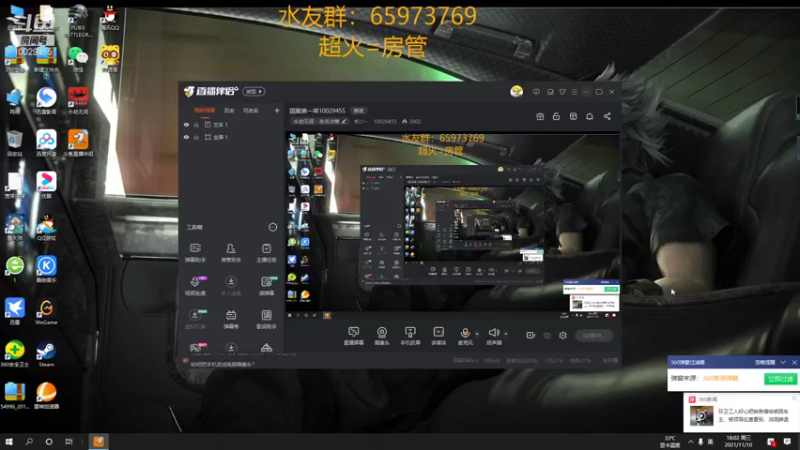Add a new scene with plus
This screenshot has height=450, width=800.
(277, 110)
